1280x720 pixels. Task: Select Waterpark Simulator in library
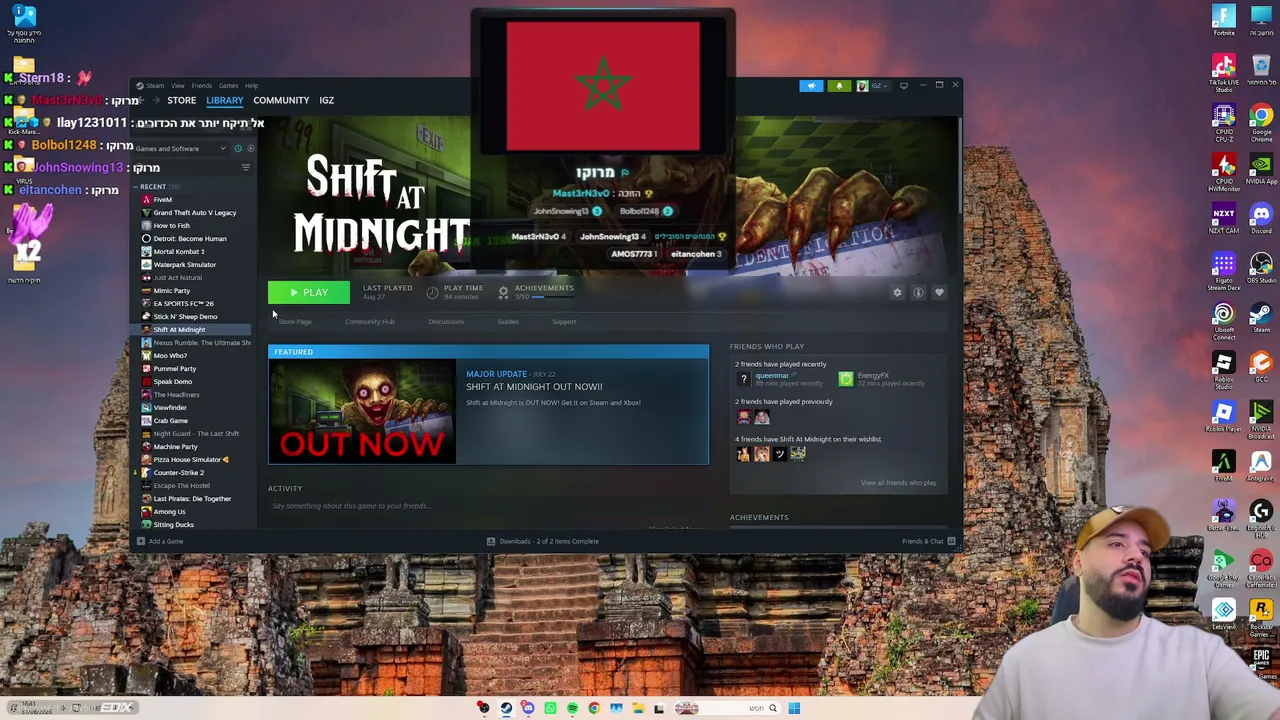[x=184, y=265]
